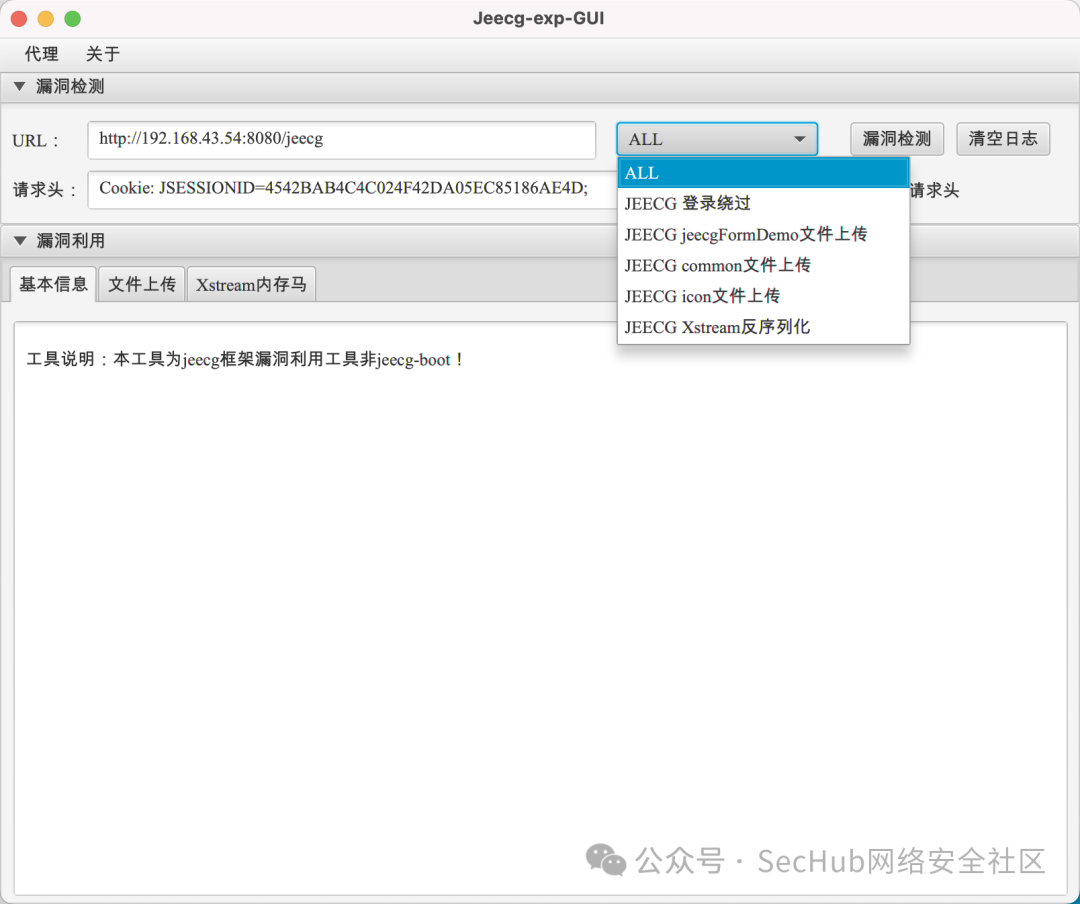Click the URL： label
The width and height of the screenshot is (1080, 904).
pyautogui.click(x=36, y=141)
